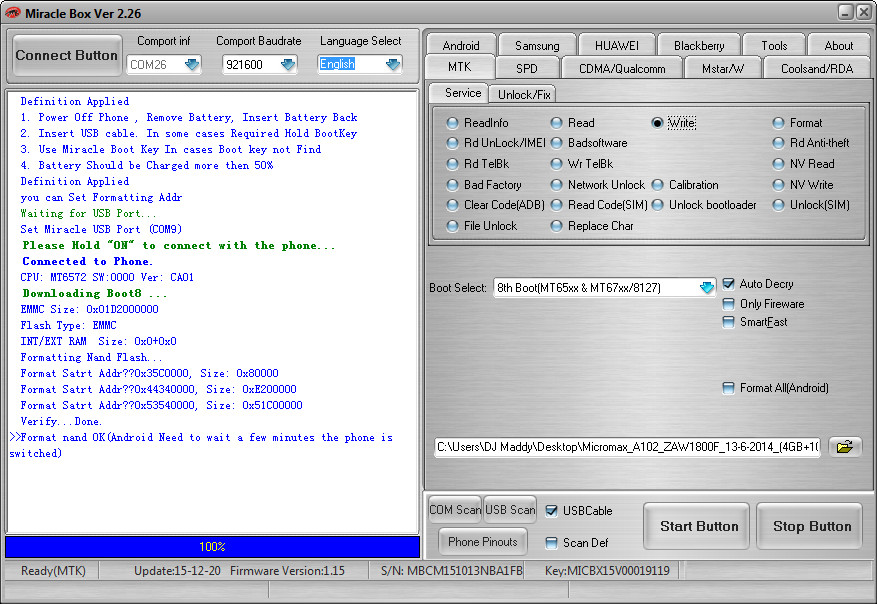The height and width of the screenshot is (604, 877).
Task: Click the S/N: MBCM151013NBA1FB entry
Action: pyautogui.click(x=451, y=571)
